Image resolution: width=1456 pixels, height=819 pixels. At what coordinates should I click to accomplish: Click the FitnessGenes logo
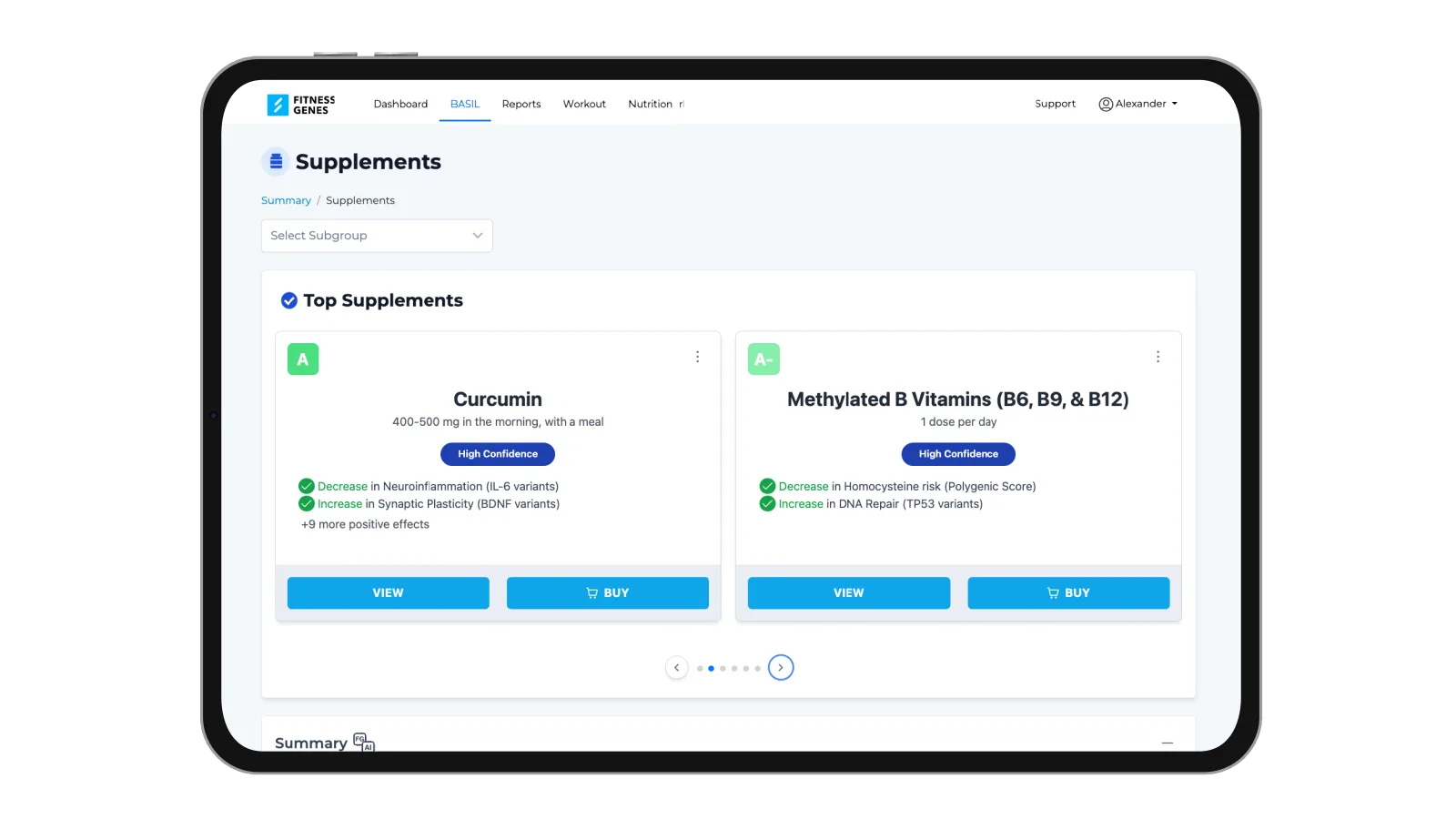click(x=301, y=105)
